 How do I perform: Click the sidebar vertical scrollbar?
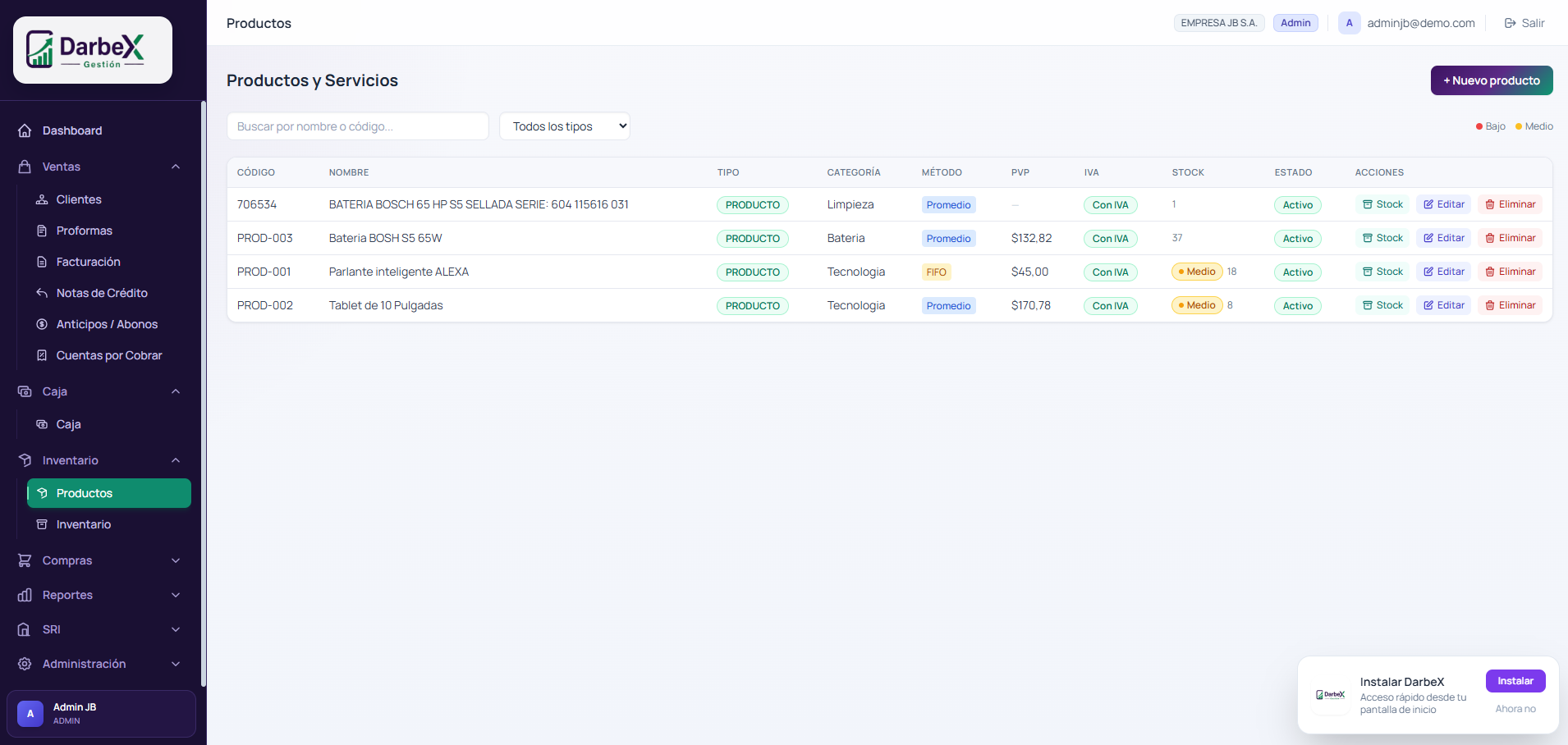pos(203,394)
